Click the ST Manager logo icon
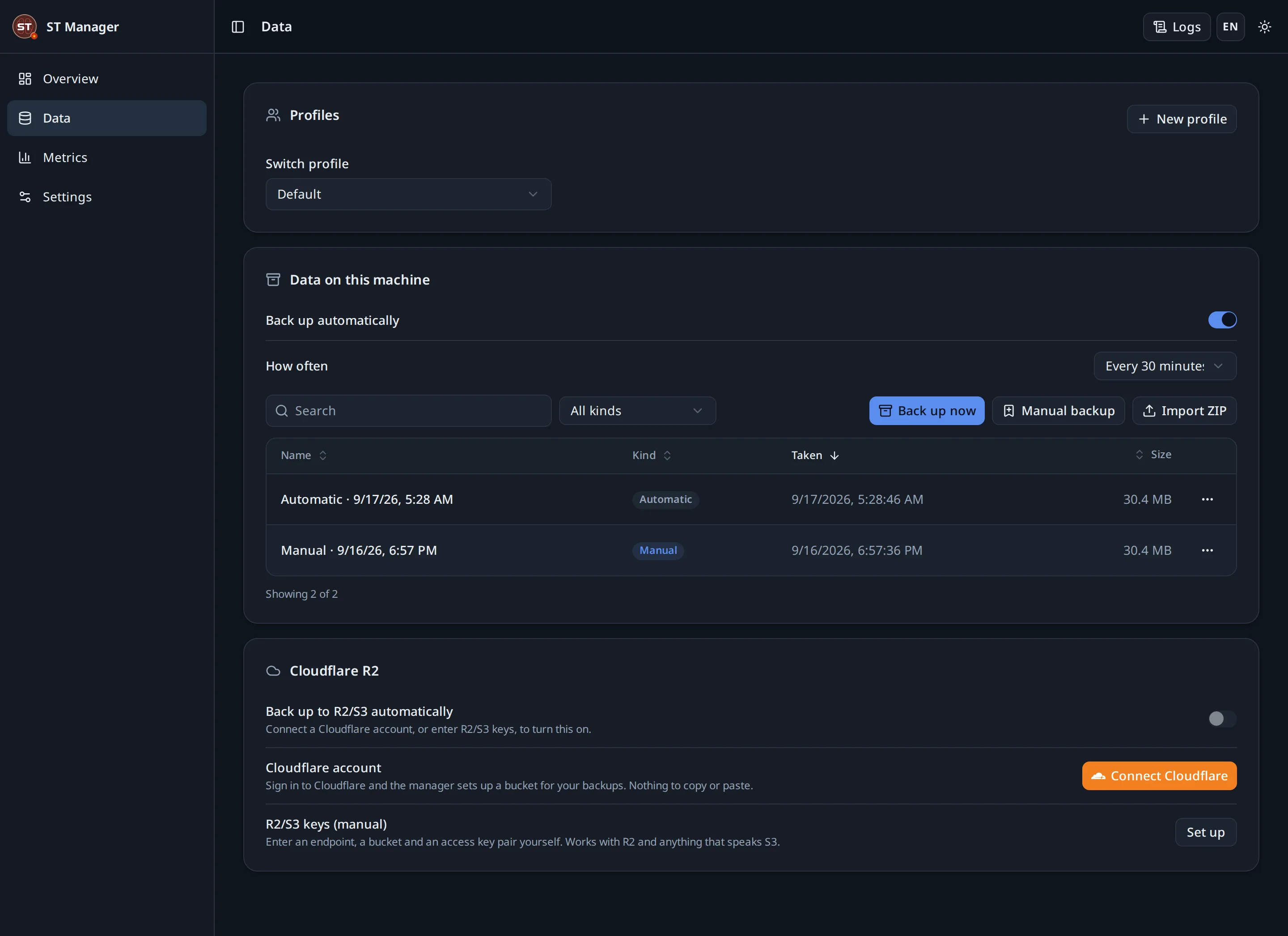Viewport: 1288px width, 936px height. (x=25, y=27)
